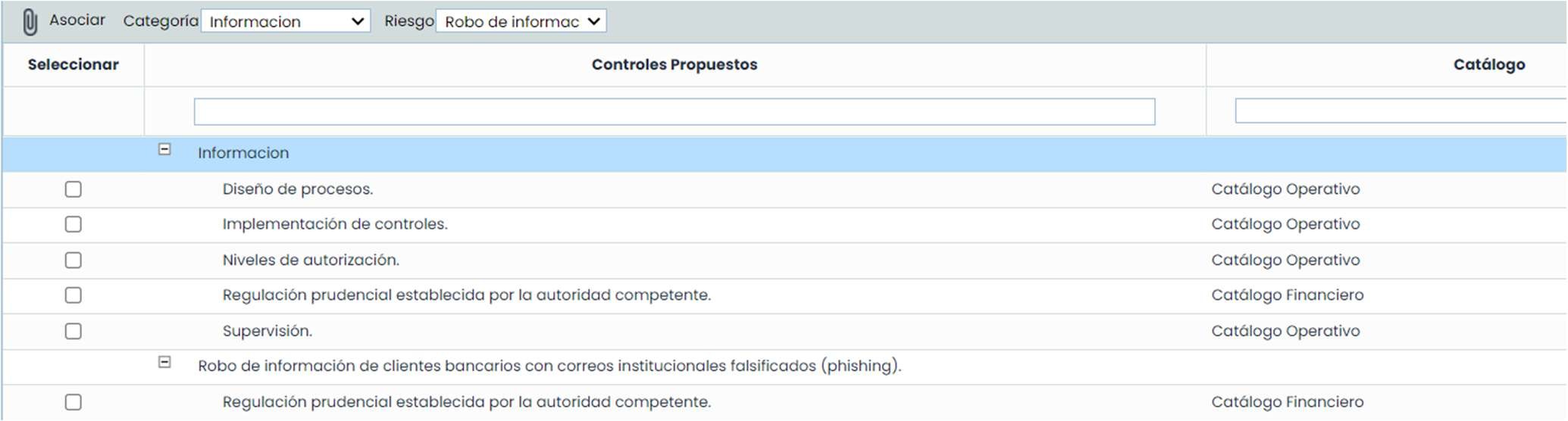This screenshot has height=421, width=1568.
Task: Check the Niveles de autorización checkbox
Action: coord(74,260)
